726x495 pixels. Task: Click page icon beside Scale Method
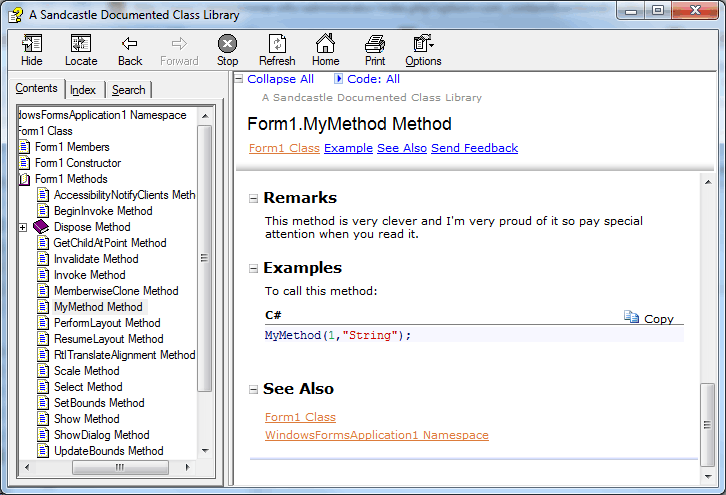(43, 371)
